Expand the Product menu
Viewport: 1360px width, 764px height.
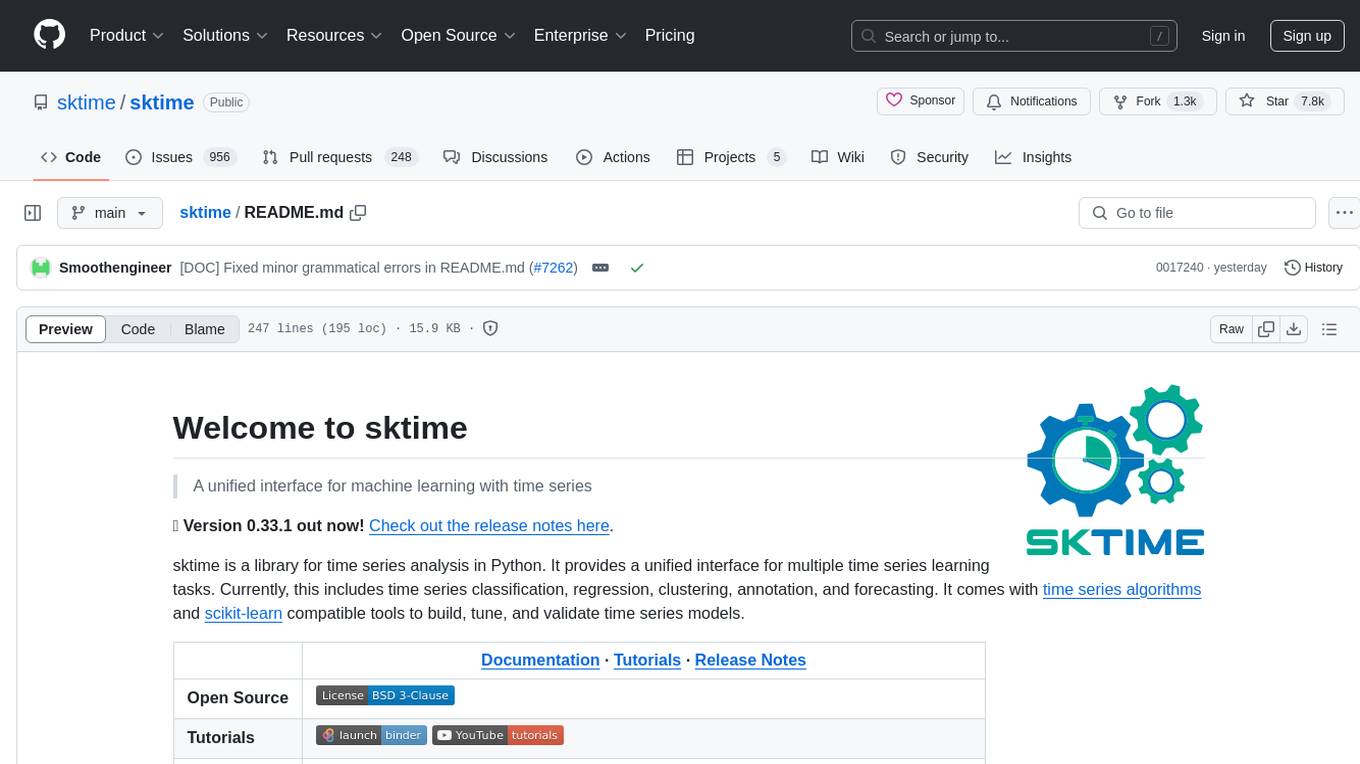click(x=127, y=35)
